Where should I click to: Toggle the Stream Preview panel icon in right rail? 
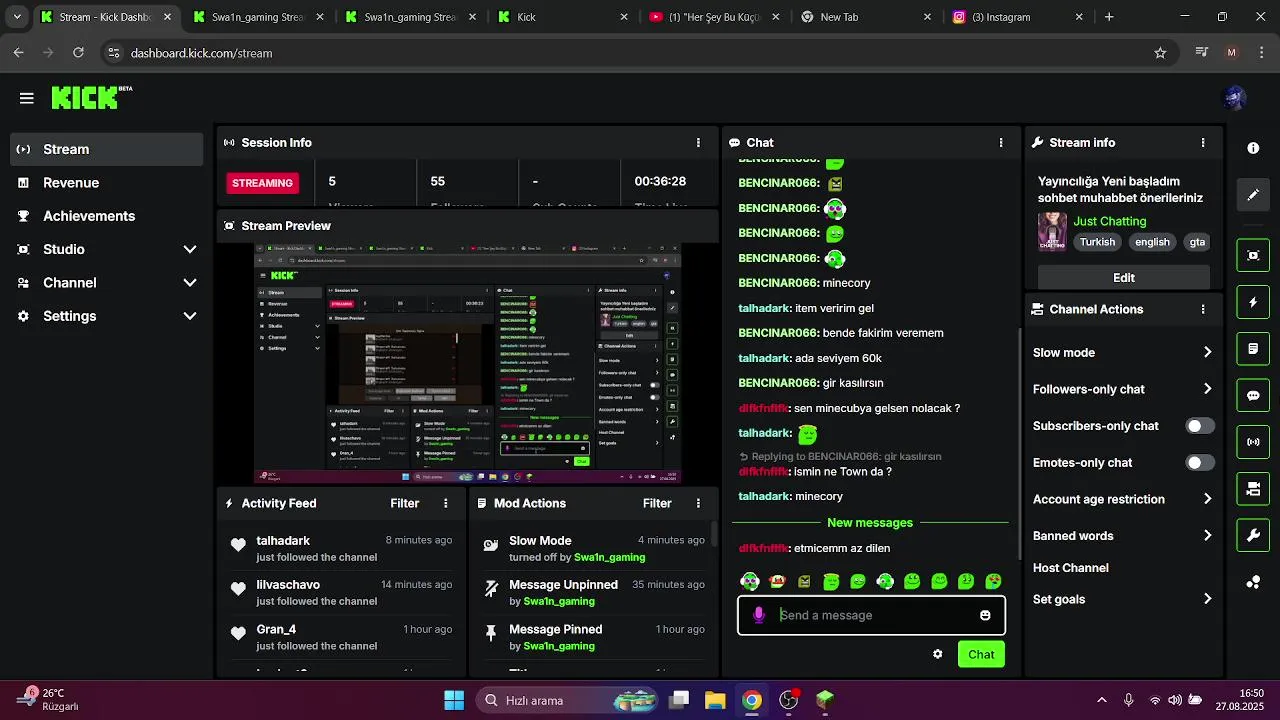tap(1253, 255)
